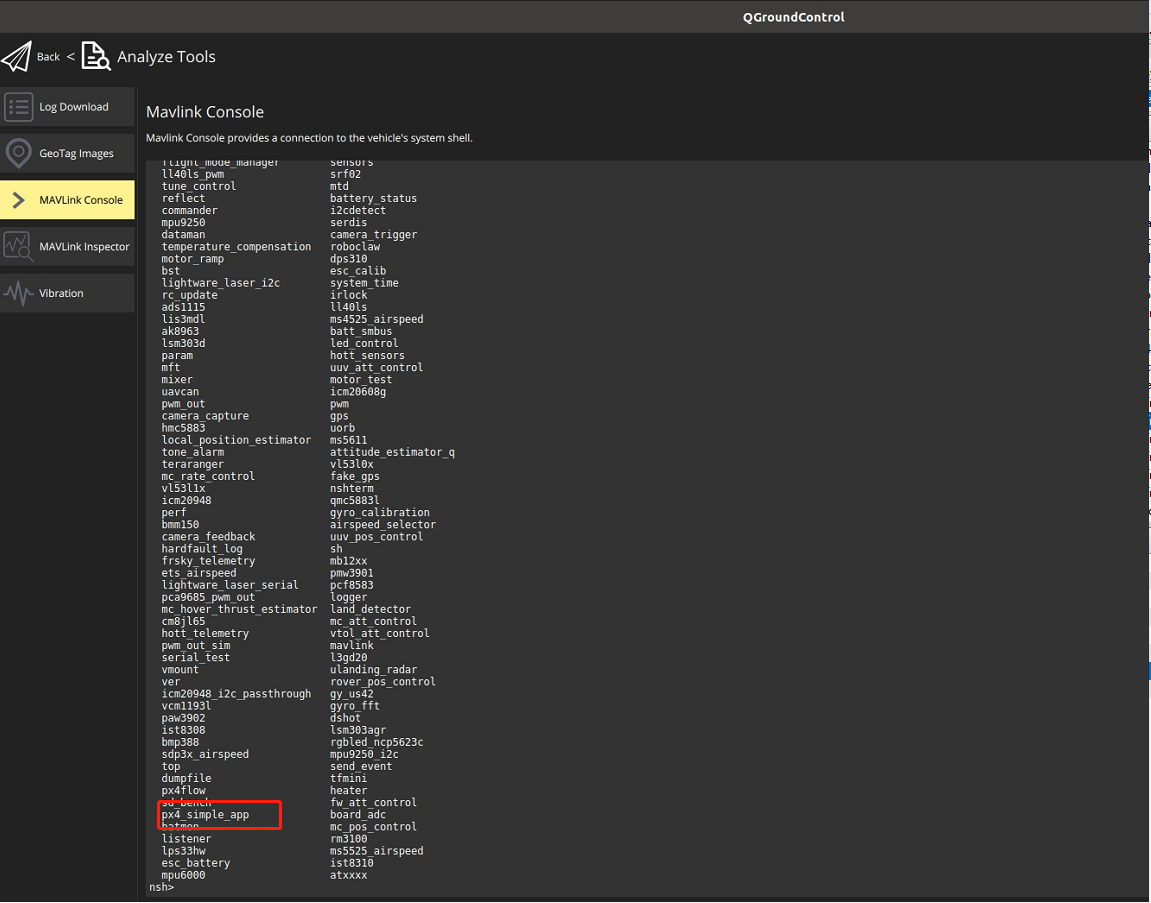Click the tone_alarm entry

coord(193,452)
